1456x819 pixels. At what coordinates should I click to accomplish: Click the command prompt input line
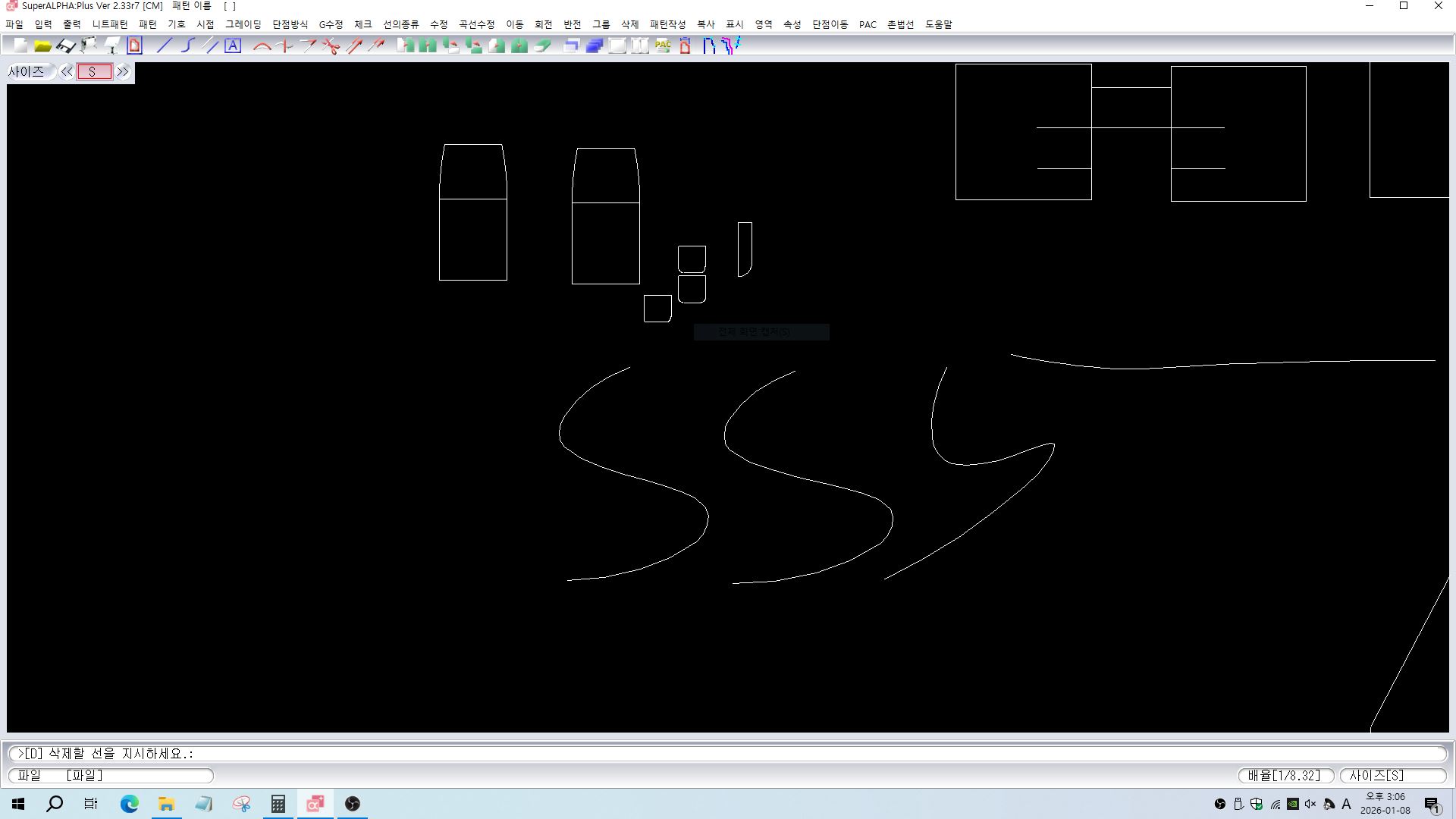(728, 754)
